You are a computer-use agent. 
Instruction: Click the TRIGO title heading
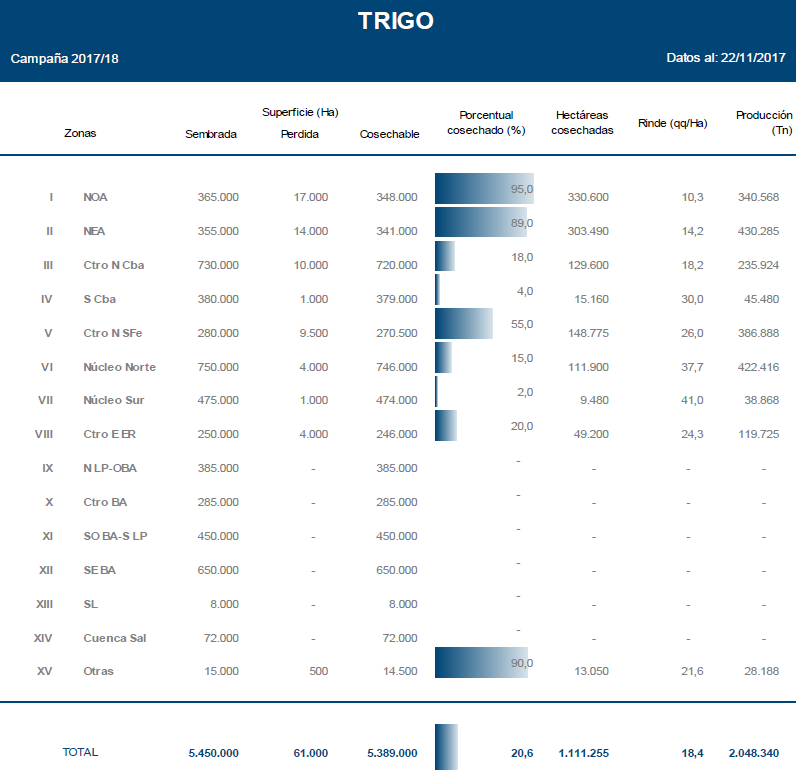(396, 21)
